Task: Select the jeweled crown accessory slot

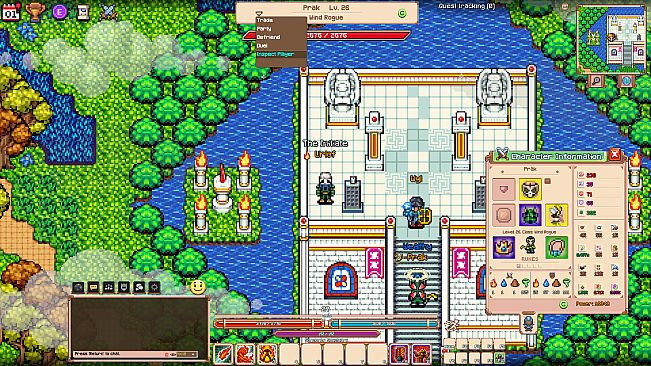Action: pos(504,247)
